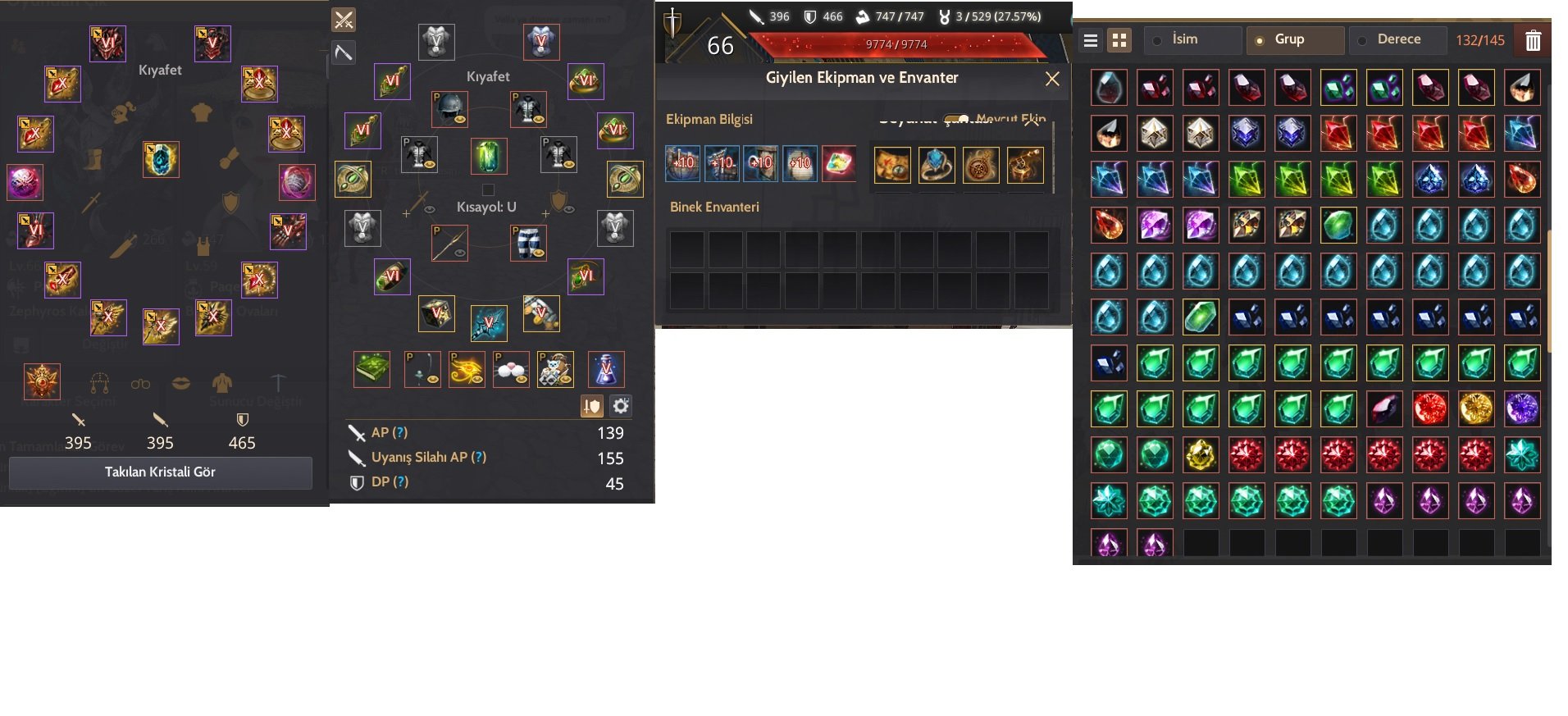Click the green book item slot
This screenshot has height=716, width=1568.
371,369
